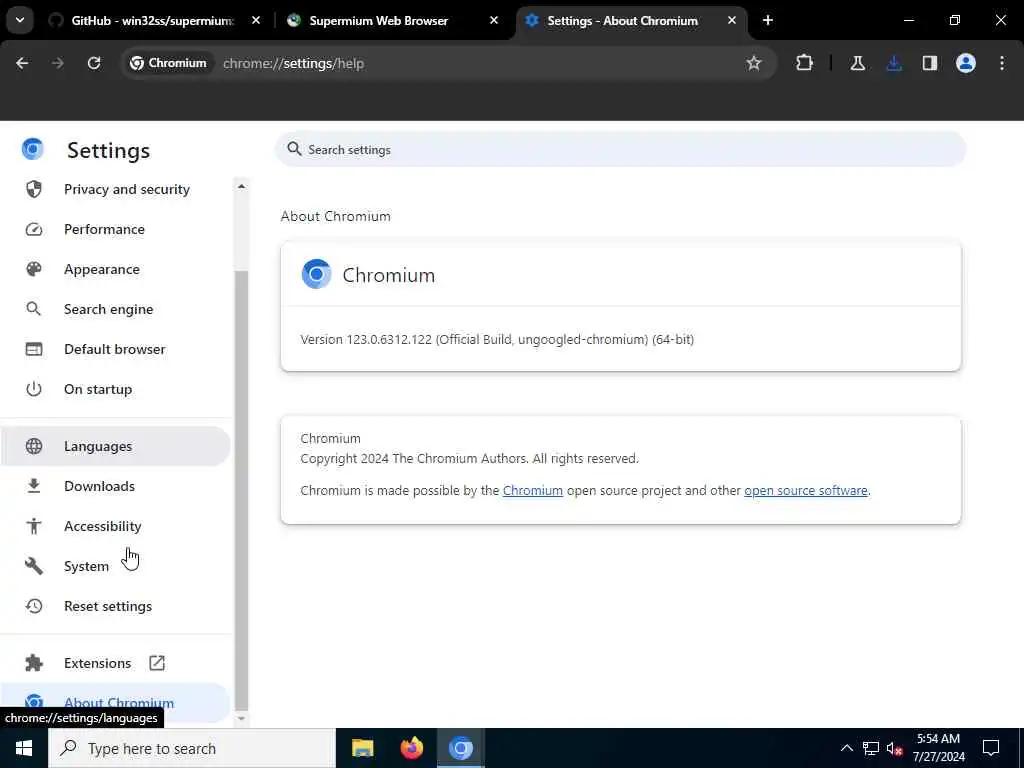This screenshot has height=768, width=1024.
Task: Go back with the back arrow
Action: (22, 63)
